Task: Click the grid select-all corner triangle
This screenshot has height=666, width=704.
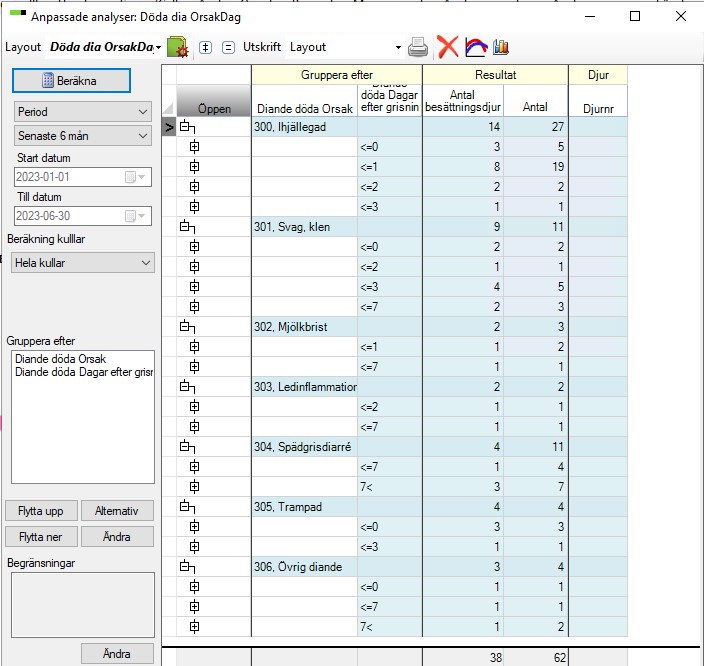Action: (x=169, y=107)
